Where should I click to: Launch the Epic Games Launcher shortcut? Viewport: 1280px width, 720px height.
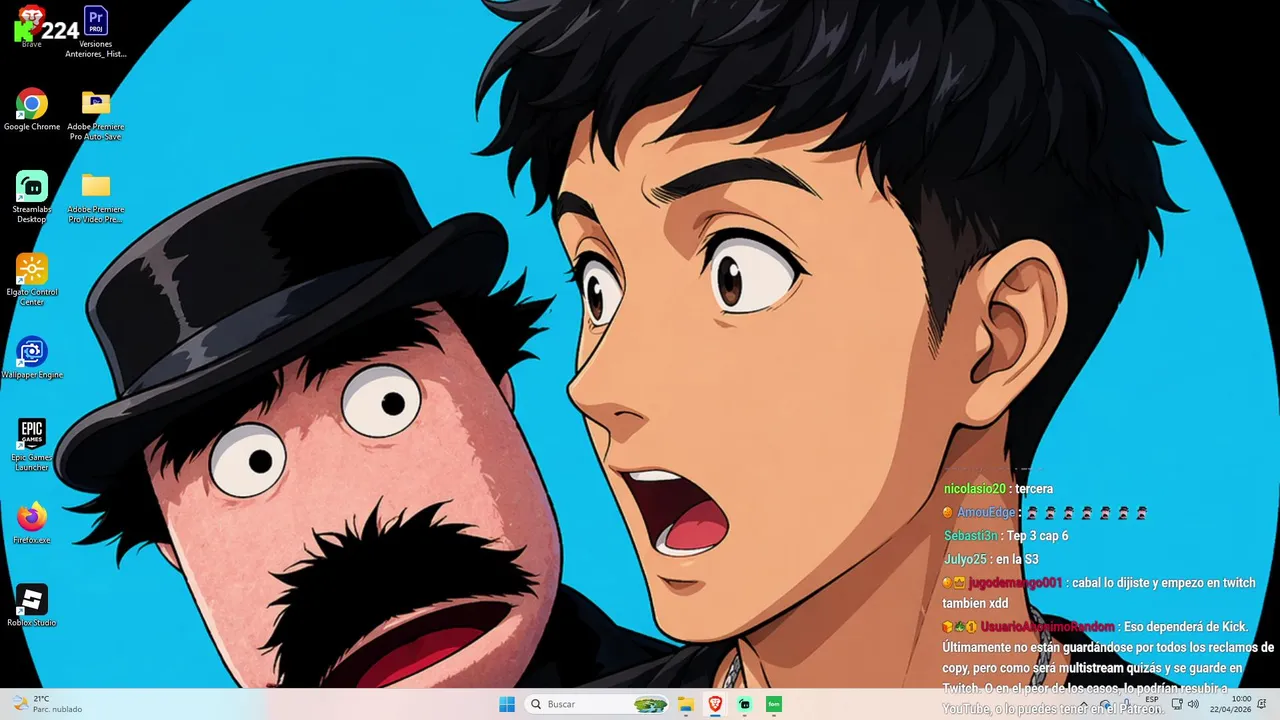point(32,445)
